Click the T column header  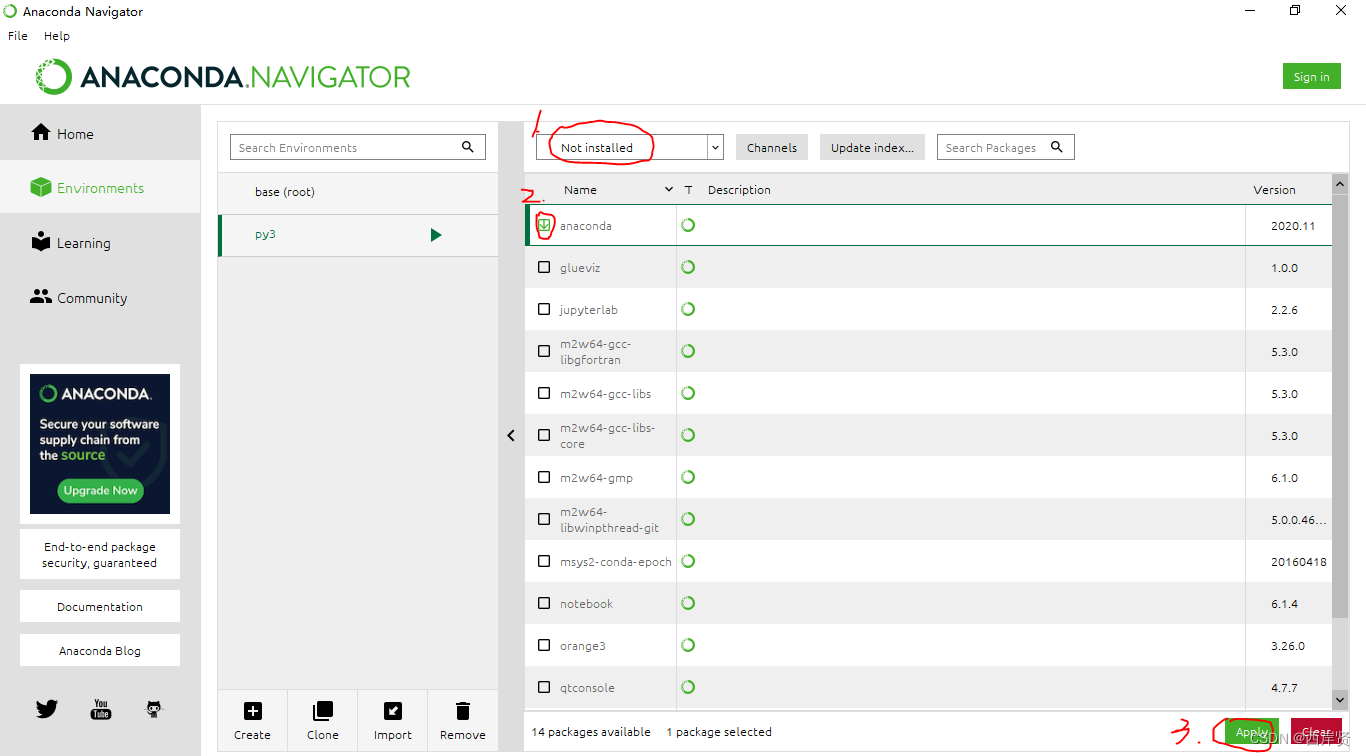(688, 189)
